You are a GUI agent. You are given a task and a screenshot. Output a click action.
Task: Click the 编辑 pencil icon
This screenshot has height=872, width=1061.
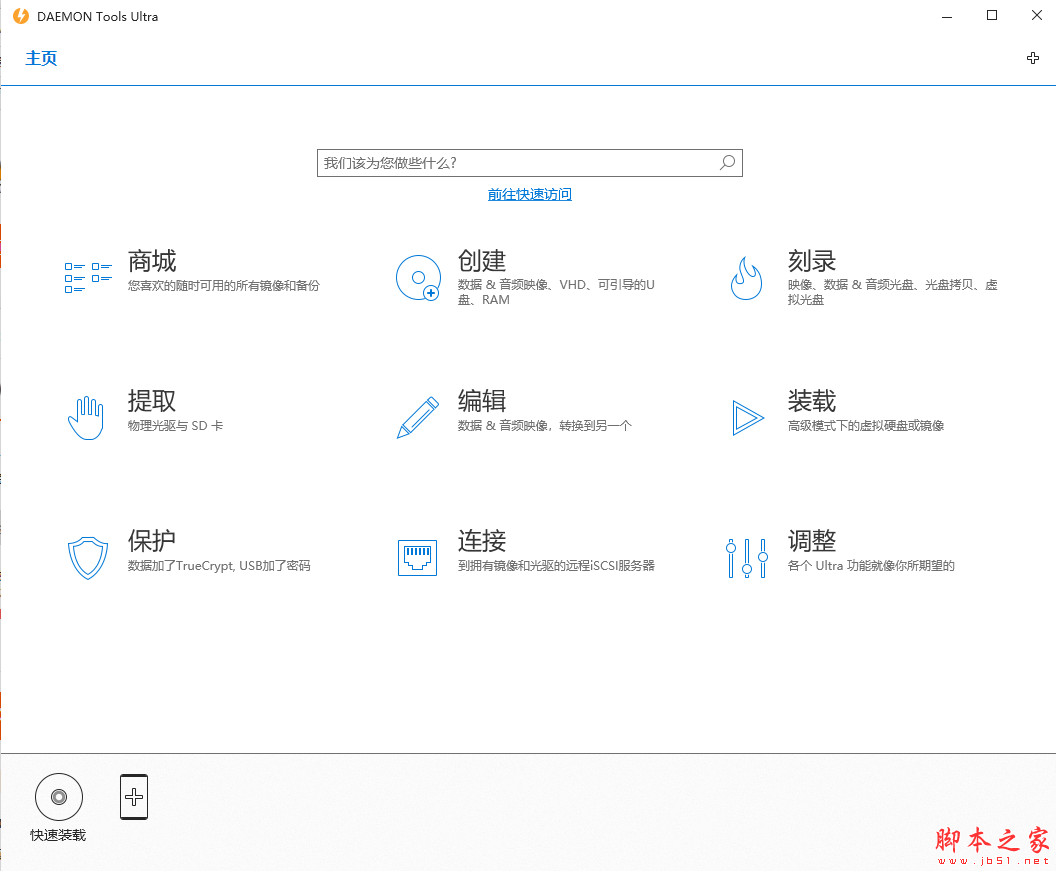click(x=417, y=417)
